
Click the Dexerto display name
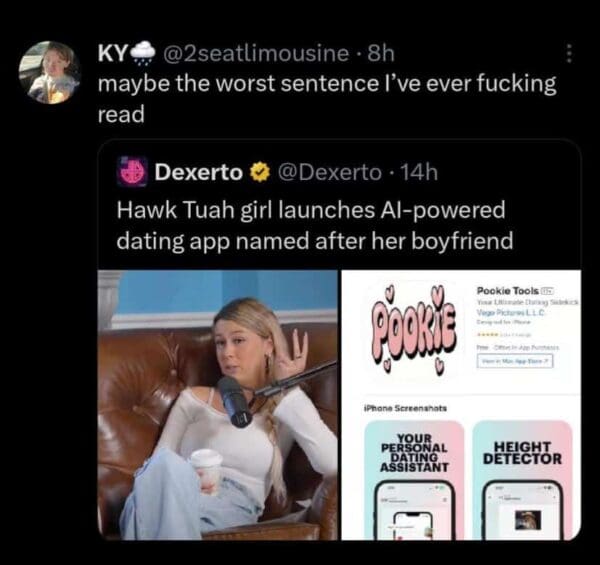199,173
